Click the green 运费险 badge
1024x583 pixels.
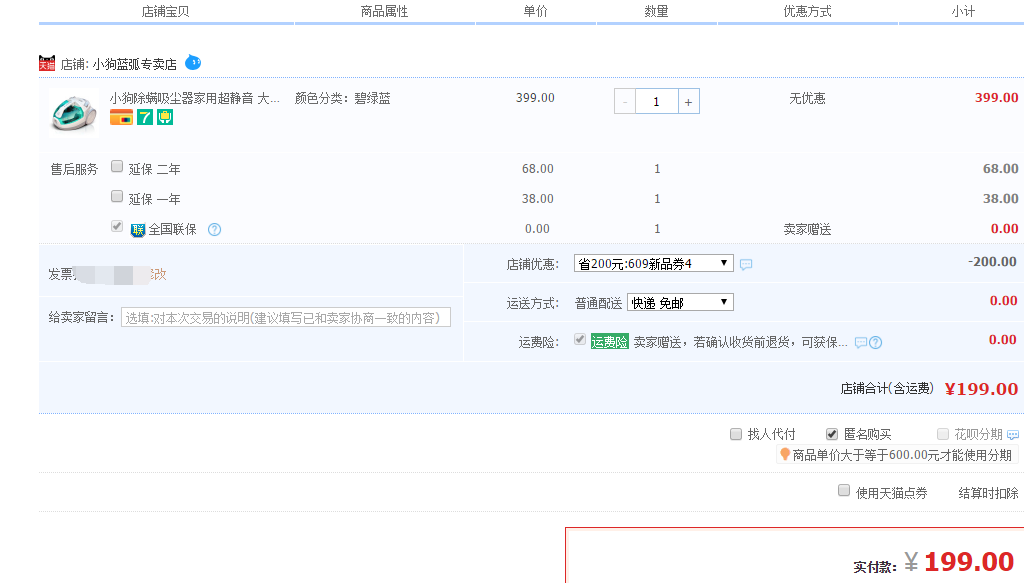(x=609, y=341)
